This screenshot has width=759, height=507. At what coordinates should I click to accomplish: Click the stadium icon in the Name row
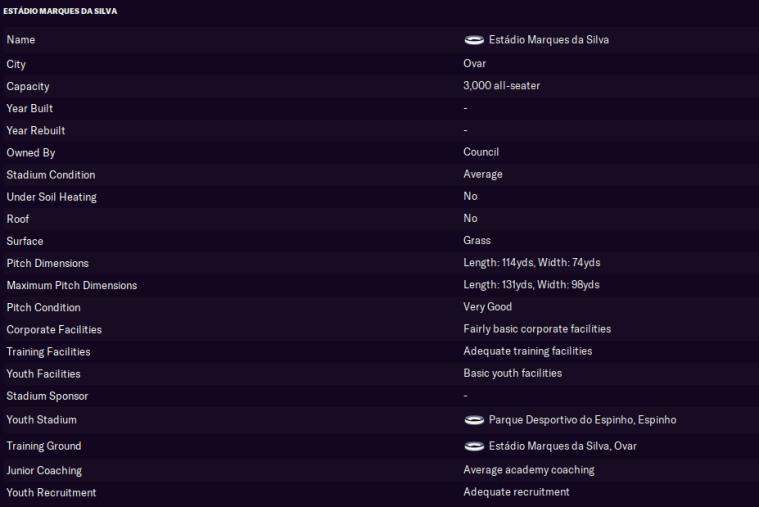[x=474, y=40]
